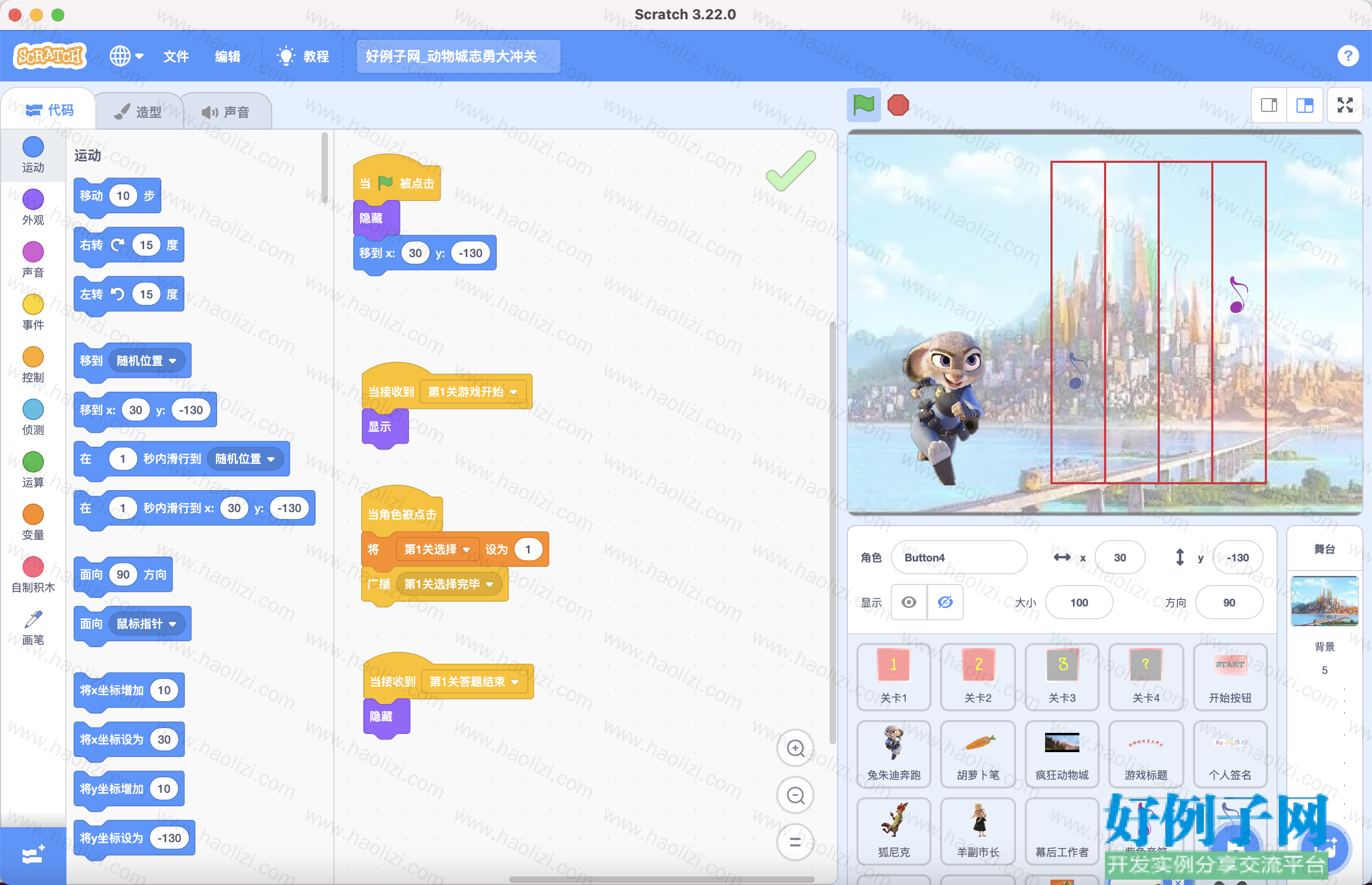The image size is (1372, 885).
Task: Hide the sprite with crossed eye icon
Action: point(945,602)
